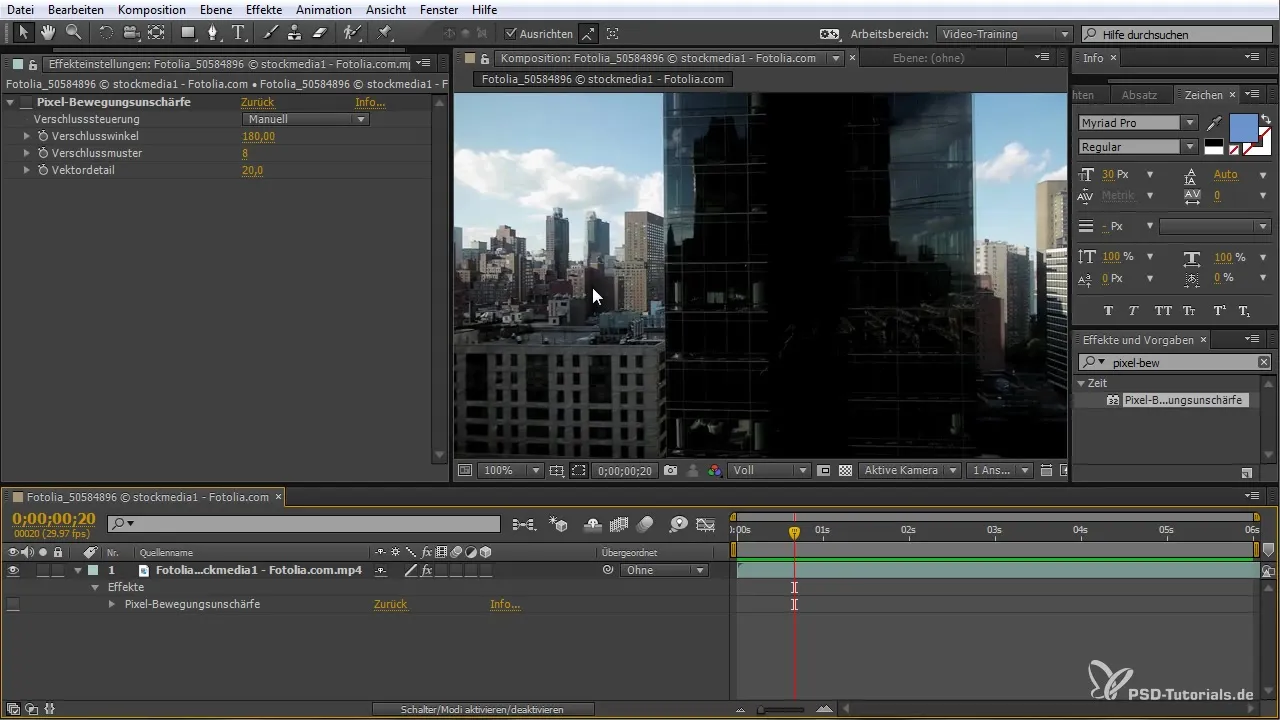Toggle all caps TT button
Image resolution: width=1280 pixels, height=720 pixels.
pyautogui.click(x=1163, y=310)
